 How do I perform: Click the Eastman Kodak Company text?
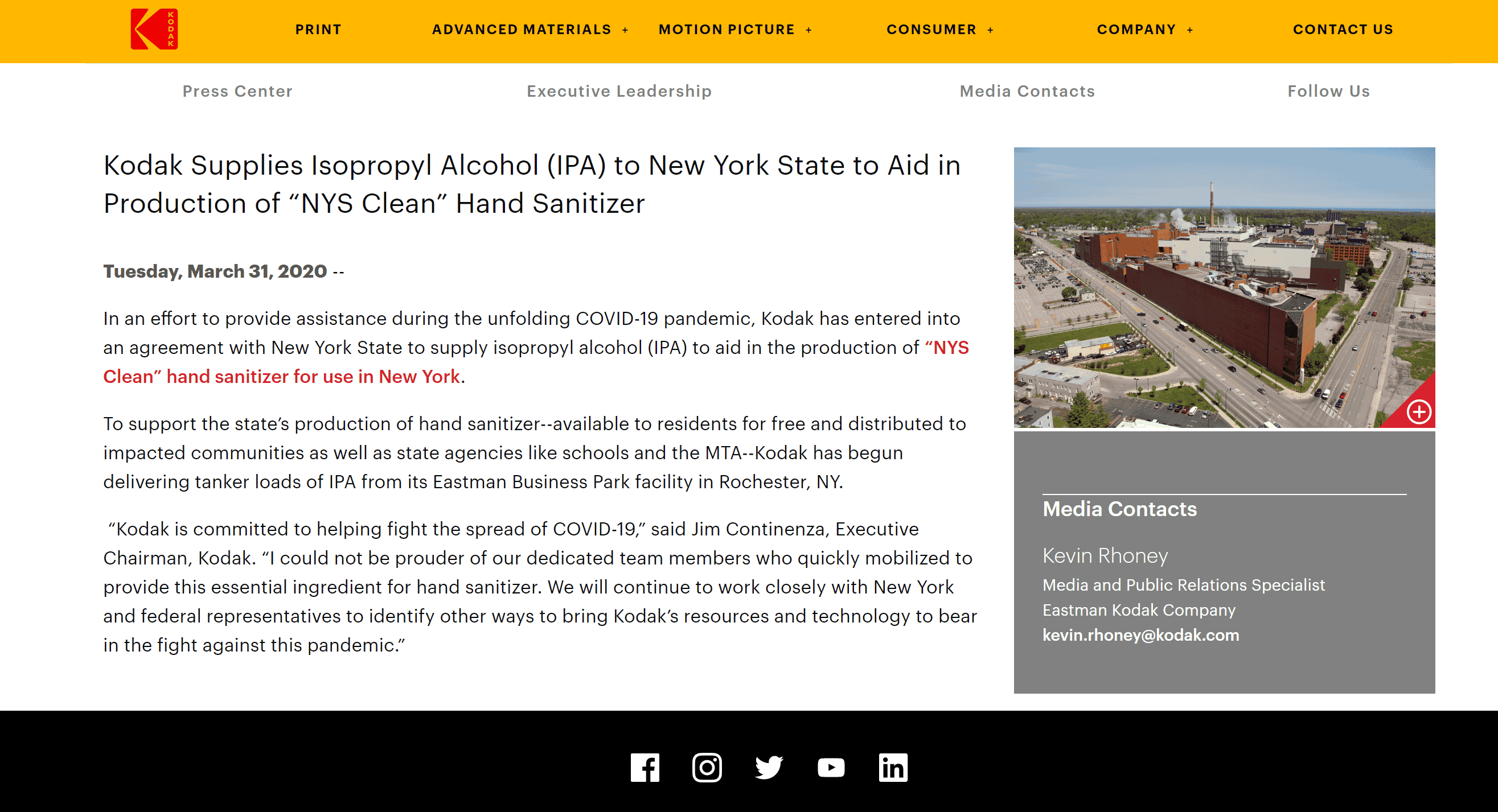click(x=1139, y=610)
